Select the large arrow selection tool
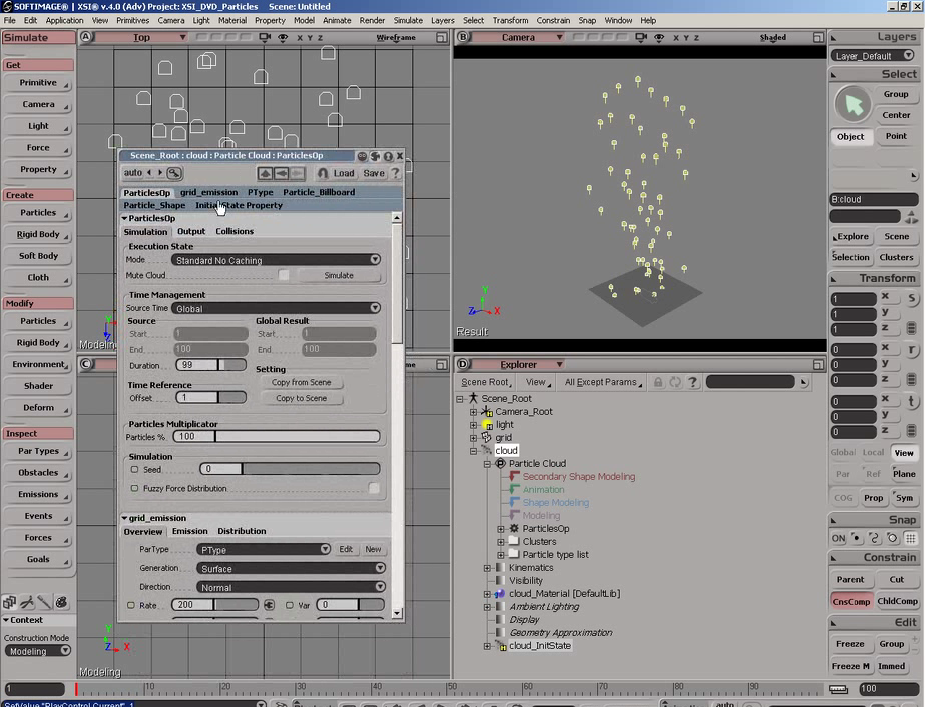Viewport: 925px width, 707px height. pos(853,104)
